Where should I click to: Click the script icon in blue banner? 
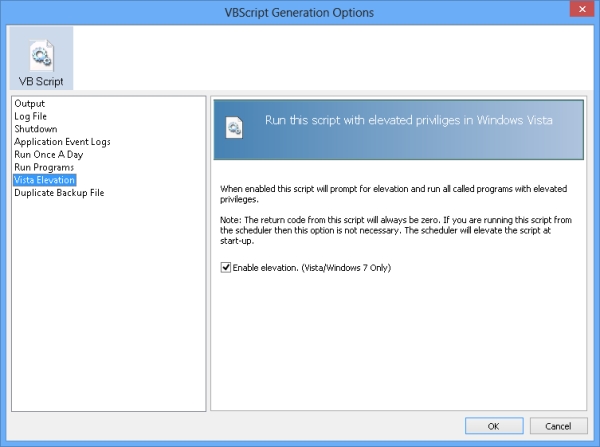234,127
